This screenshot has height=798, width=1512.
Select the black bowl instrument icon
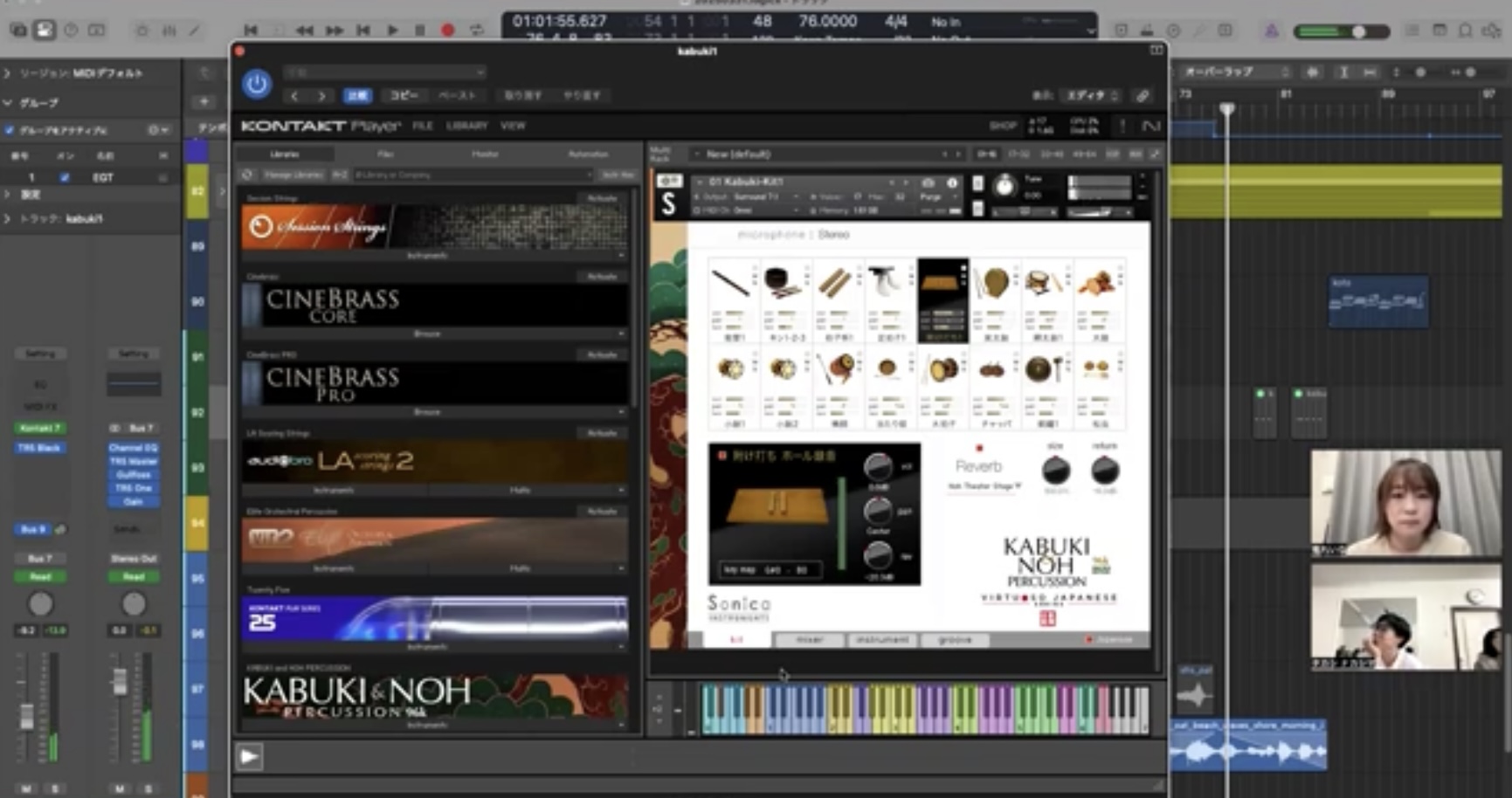pos(782,281)
